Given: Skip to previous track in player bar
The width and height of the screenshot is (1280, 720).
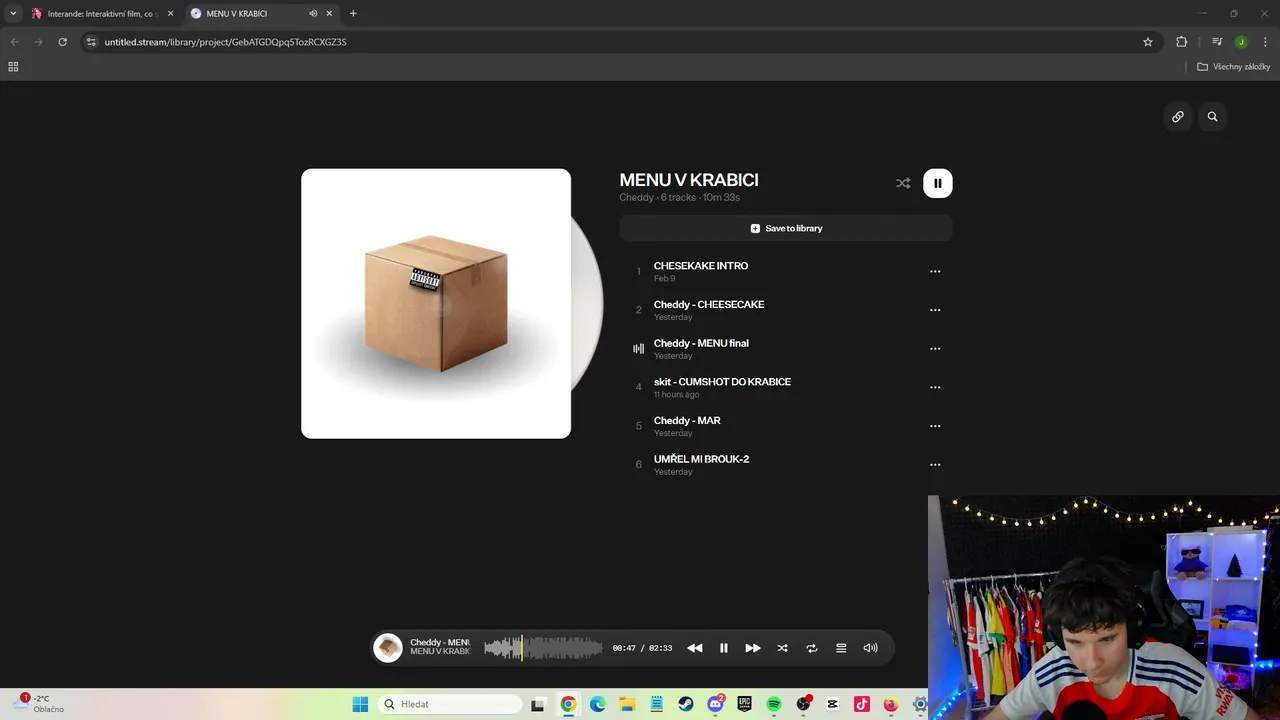Looking at the screenshot, I should 694,648.
